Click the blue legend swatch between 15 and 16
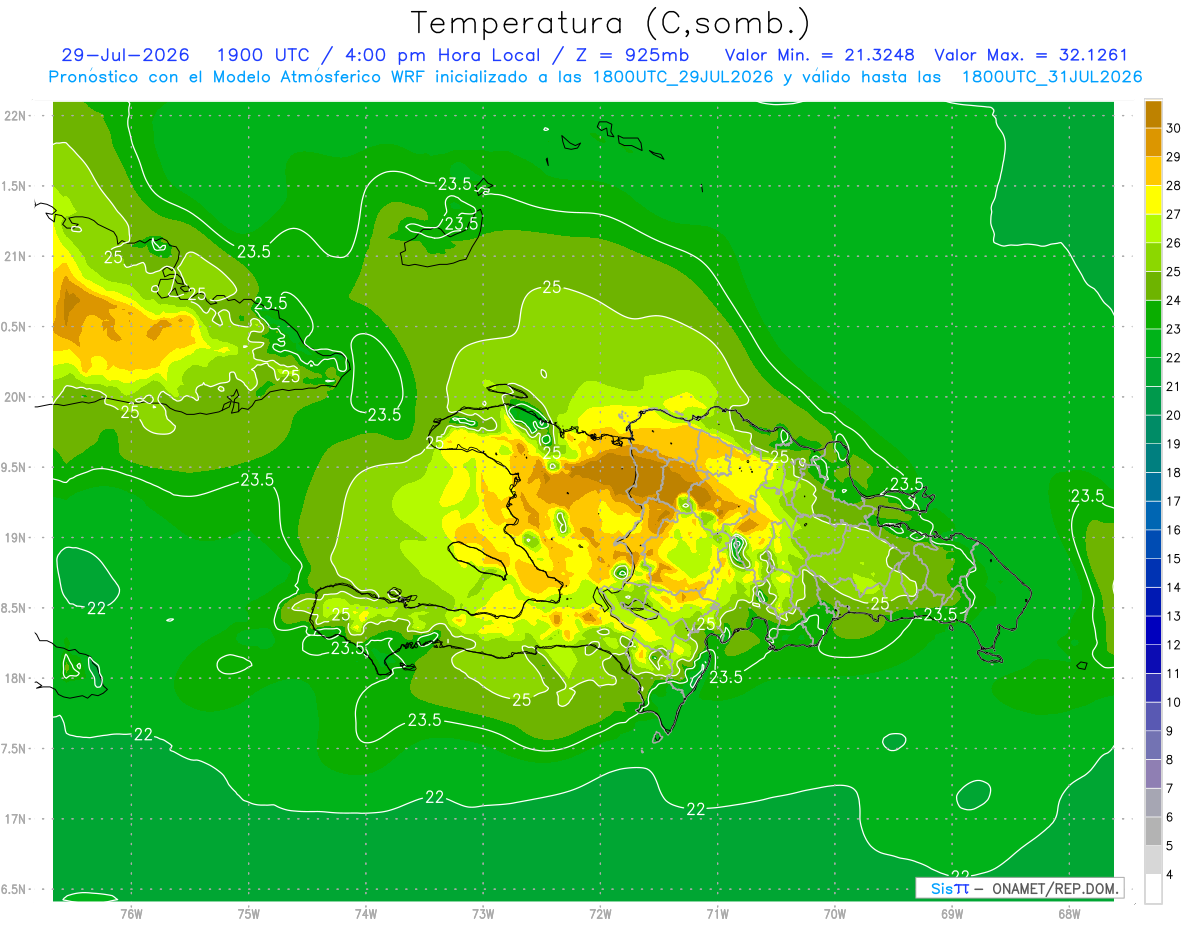 [1153, 545]
